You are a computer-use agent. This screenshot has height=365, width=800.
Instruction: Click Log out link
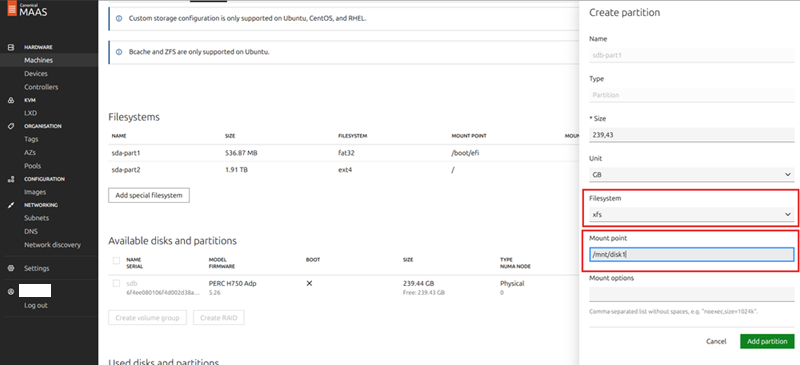[x=36, y=305]
